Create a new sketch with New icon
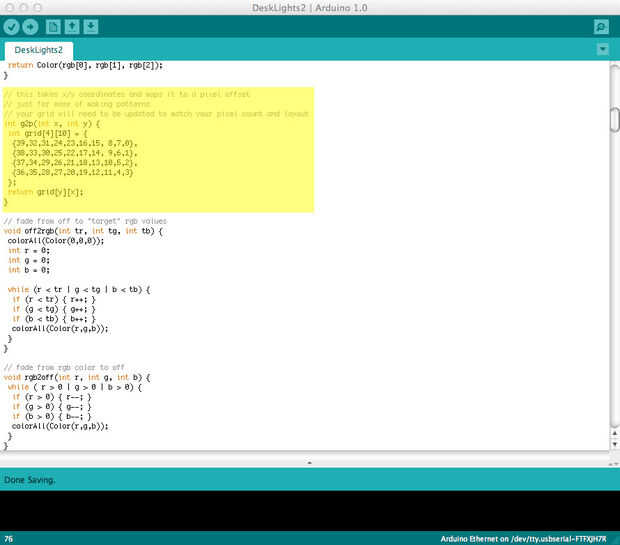620x545 pixels. click(x=53, y=27)
